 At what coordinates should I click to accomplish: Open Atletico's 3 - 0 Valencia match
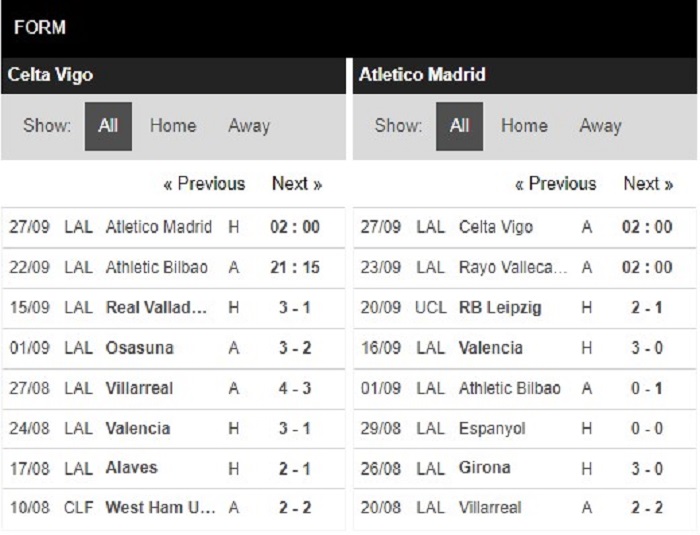click(525, 348)
